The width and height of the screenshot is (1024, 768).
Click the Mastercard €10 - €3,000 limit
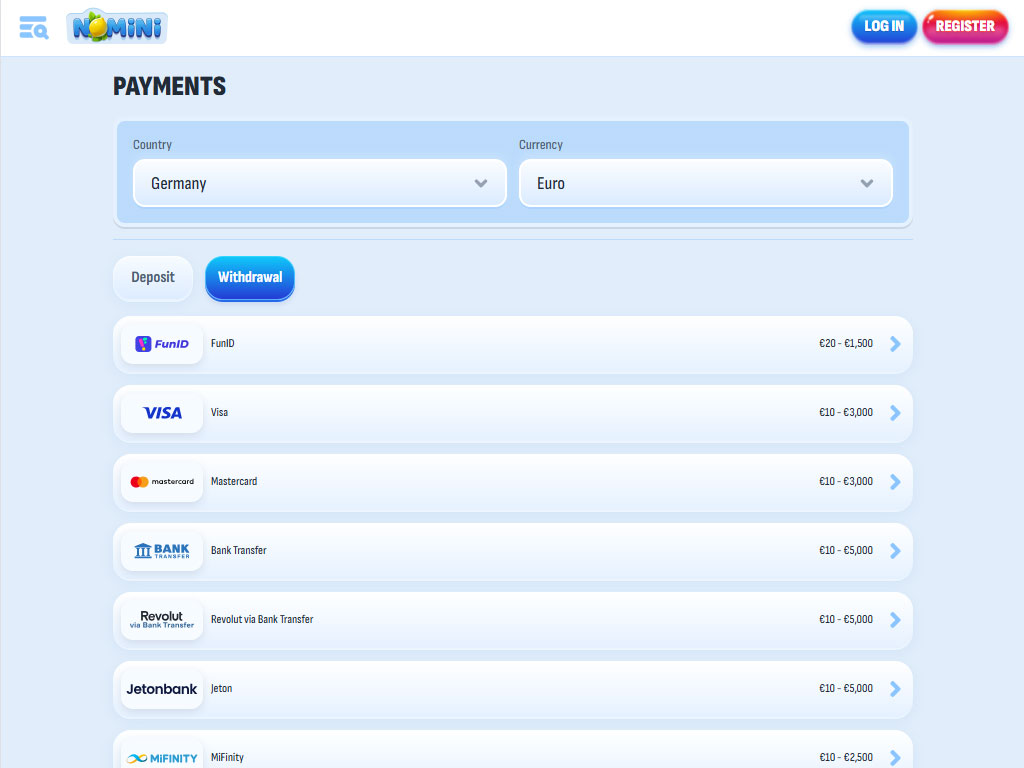[846, 481]
